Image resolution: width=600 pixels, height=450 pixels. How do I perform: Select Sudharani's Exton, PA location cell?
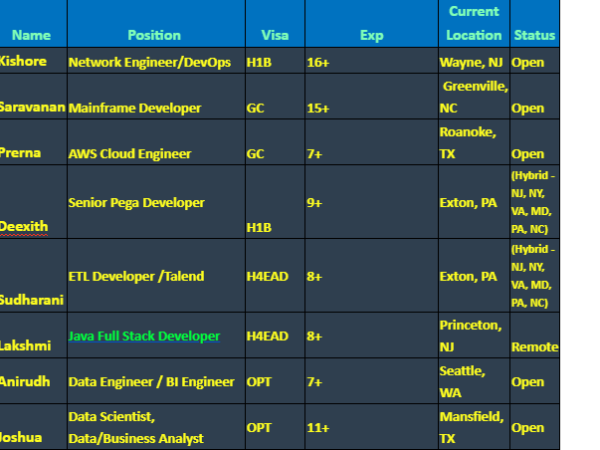click(x=474, y=276)
